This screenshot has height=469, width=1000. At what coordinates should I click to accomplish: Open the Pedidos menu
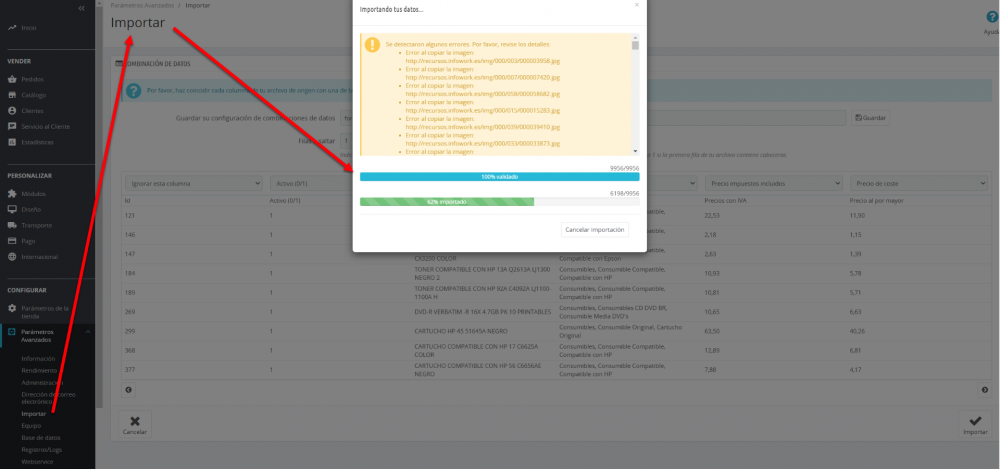[x=33, y=79]
